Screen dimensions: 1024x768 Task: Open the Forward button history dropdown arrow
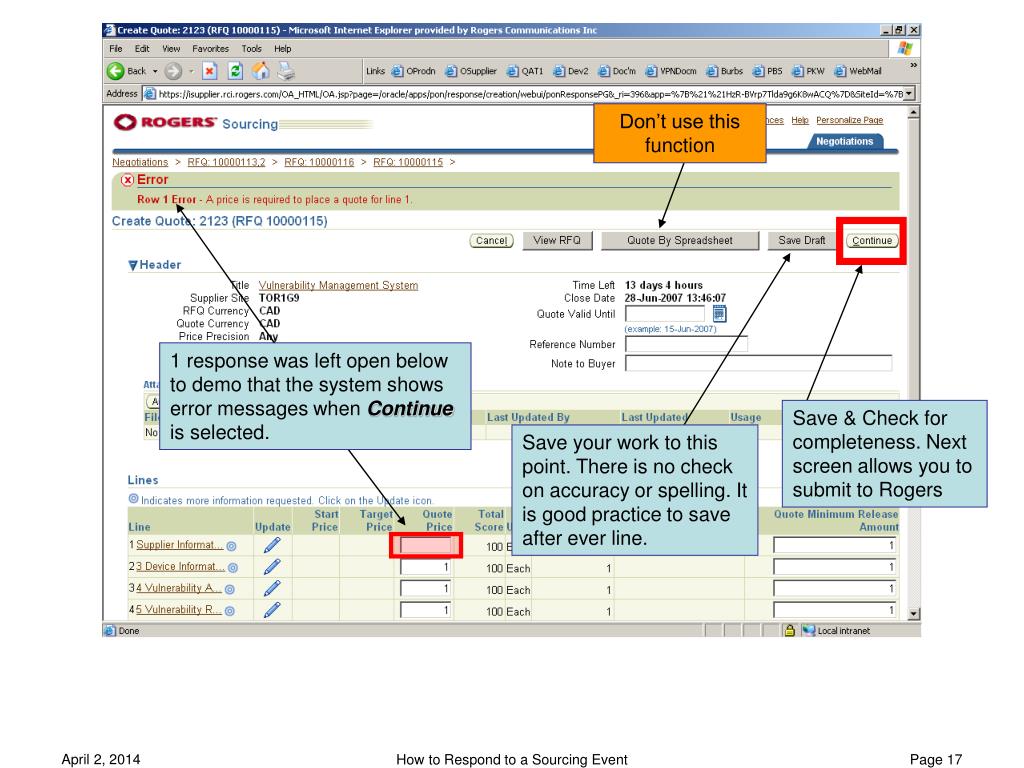coord(191,71)
